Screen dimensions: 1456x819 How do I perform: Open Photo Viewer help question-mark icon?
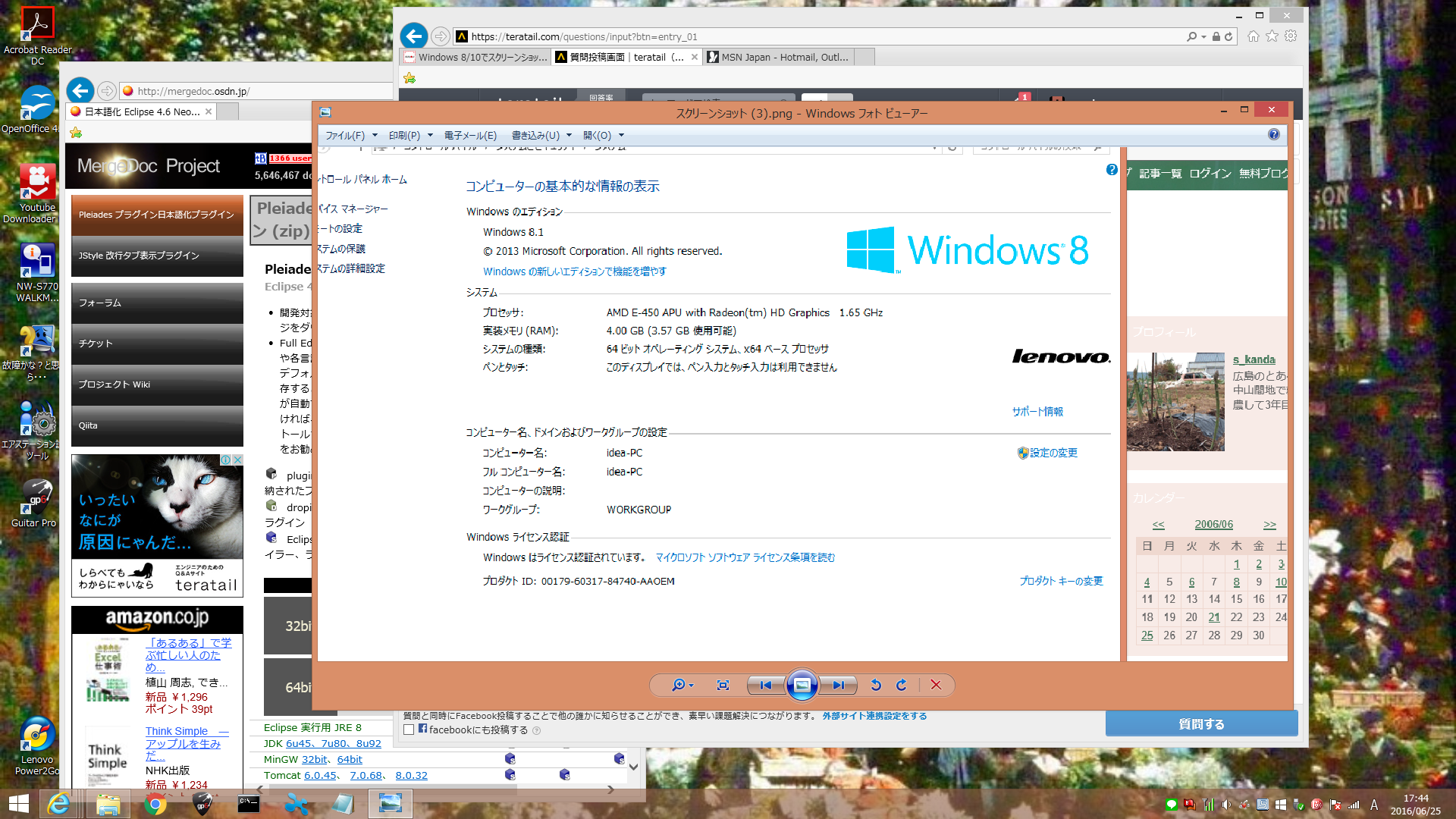tap(1273, 134)
